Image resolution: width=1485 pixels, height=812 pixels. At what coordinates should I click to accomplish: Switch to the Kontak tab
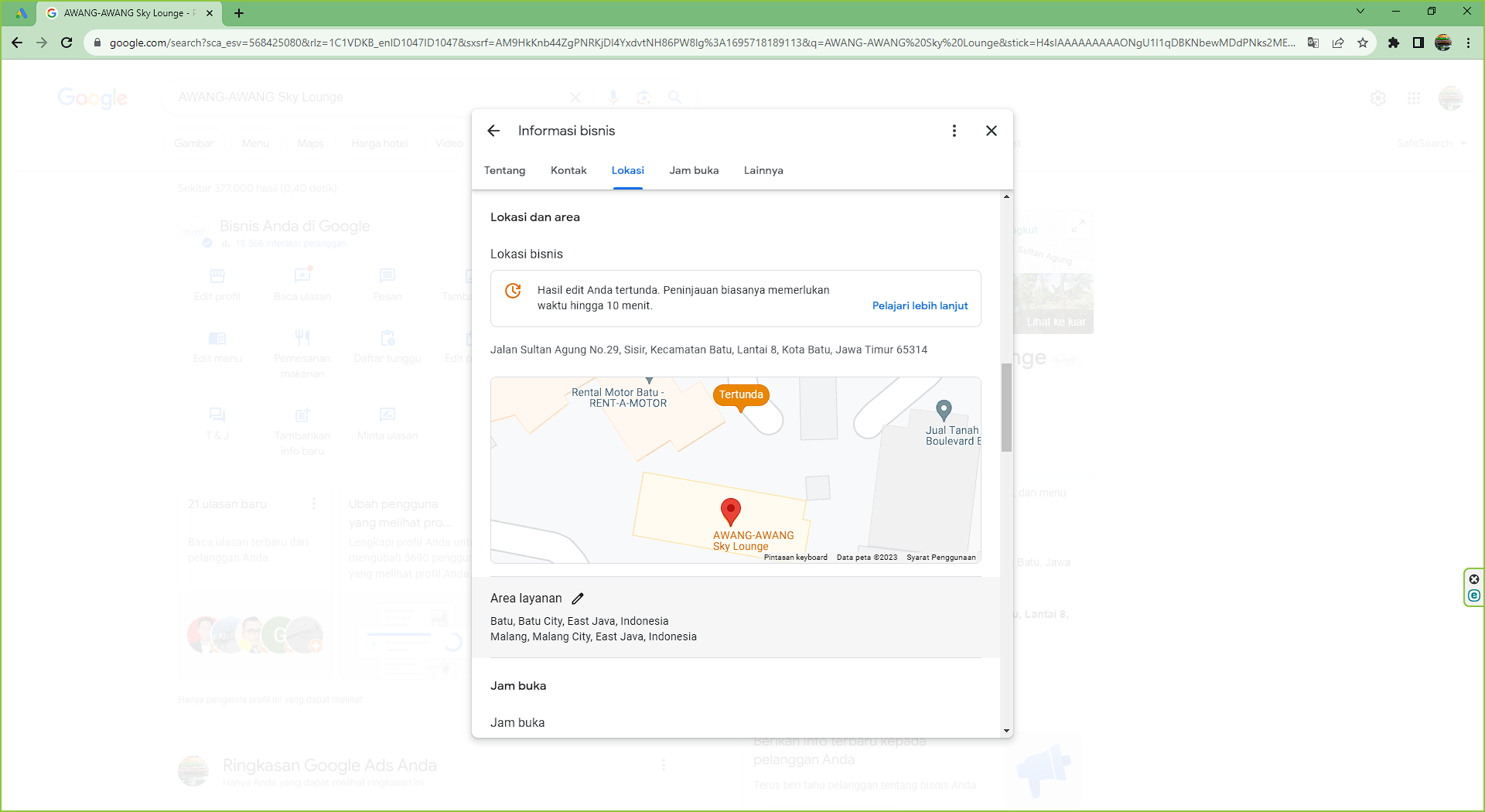coord(568,170)
